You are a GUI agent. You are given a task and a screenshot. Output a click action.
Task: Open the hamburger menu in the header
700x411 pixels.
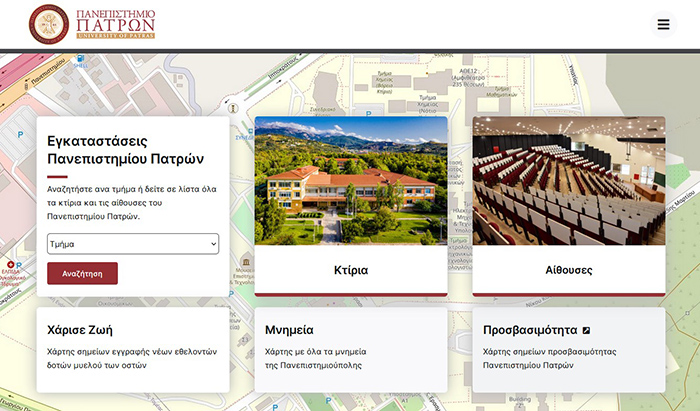tap(662, 24)
